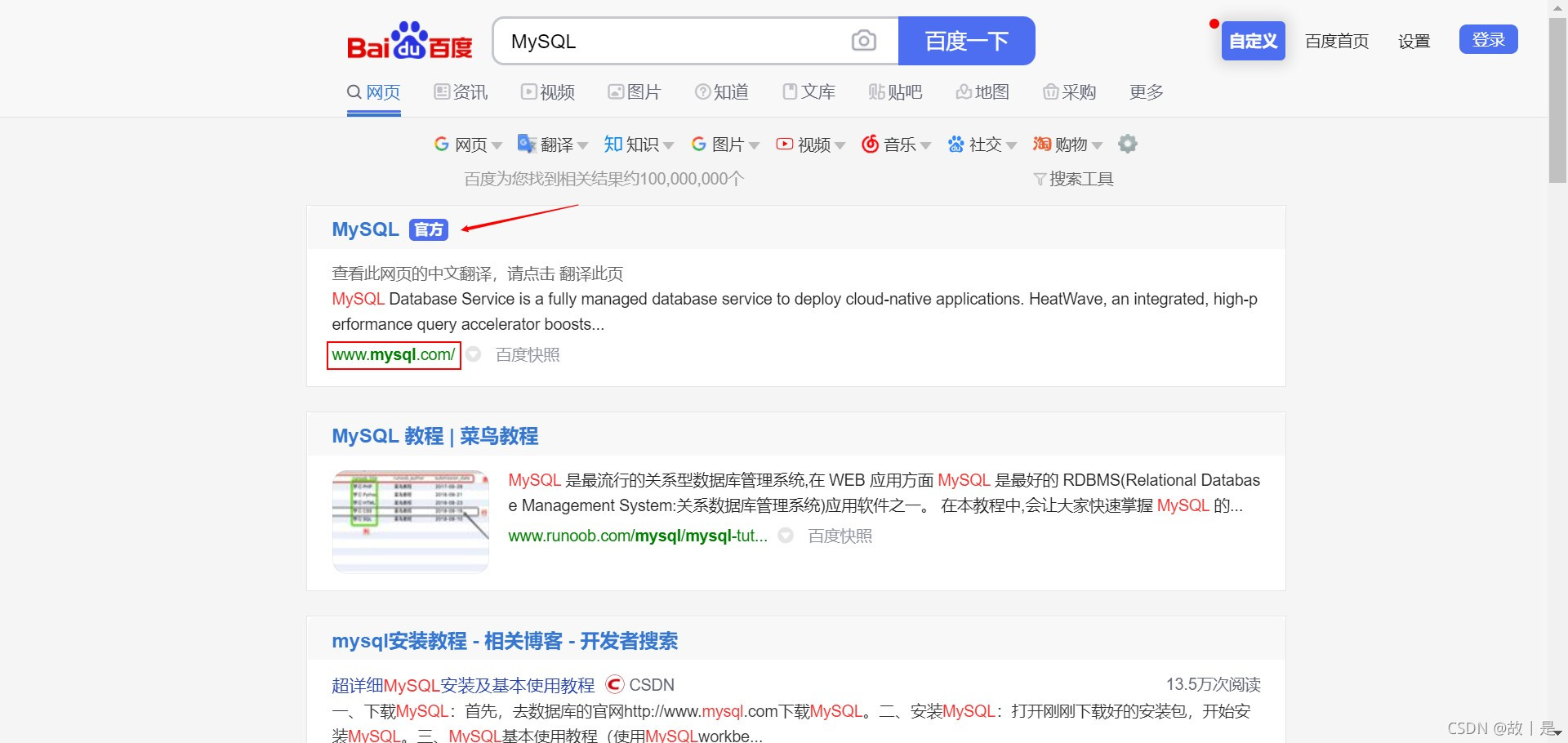Open image search camera icon
This screenshot has height=743, width=1568.
tap(863, 41)
